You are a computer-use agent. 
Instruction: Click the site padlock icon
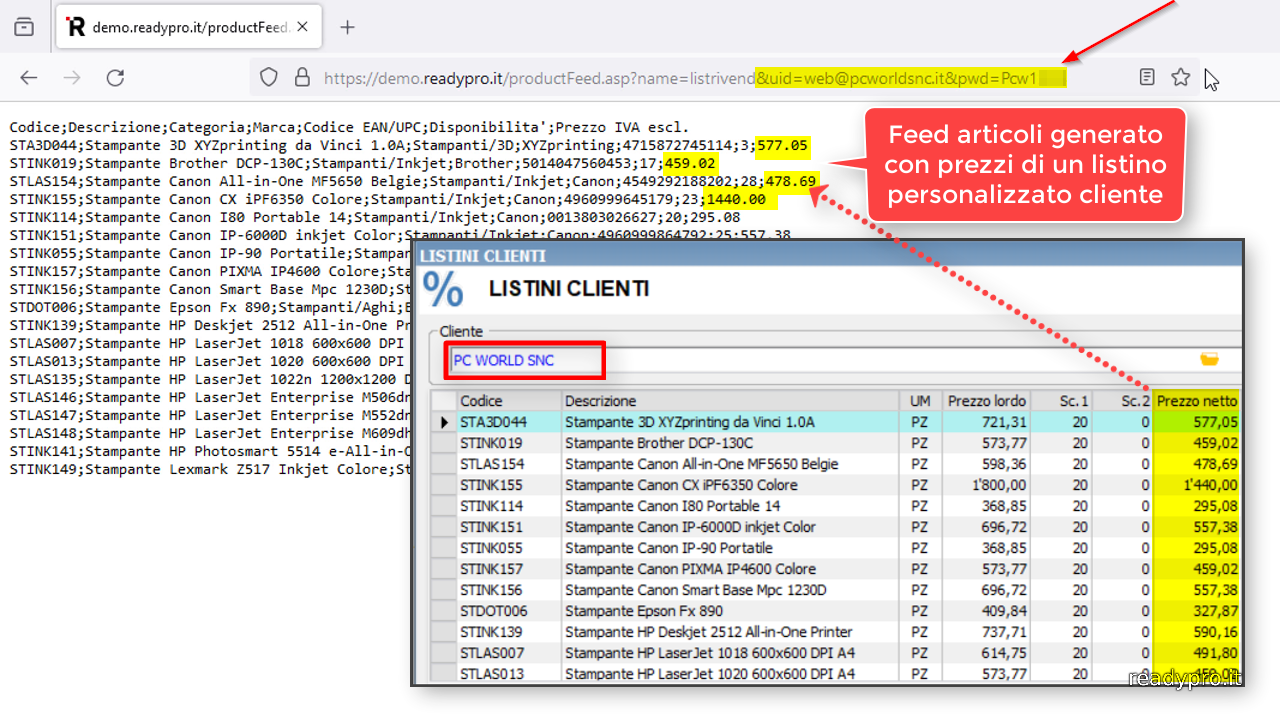pyautogui.click(x=302, y=78)
